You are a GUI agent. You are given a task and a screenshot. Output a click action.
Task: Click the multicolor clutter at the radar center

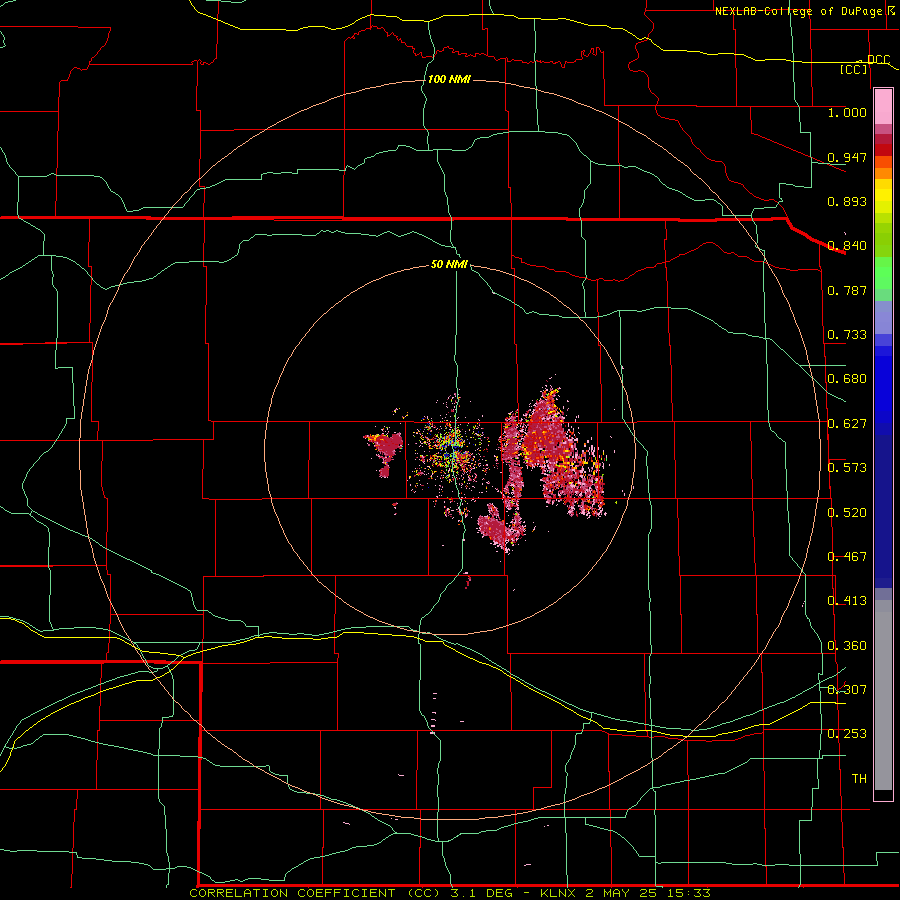451,451
